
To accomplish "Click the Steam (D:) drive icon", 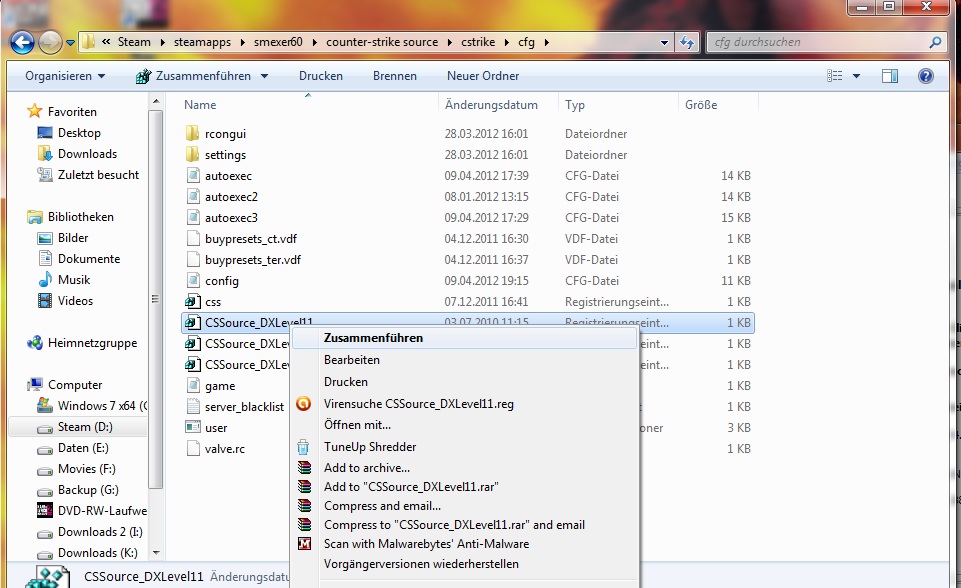I will [x=45, y=427].
